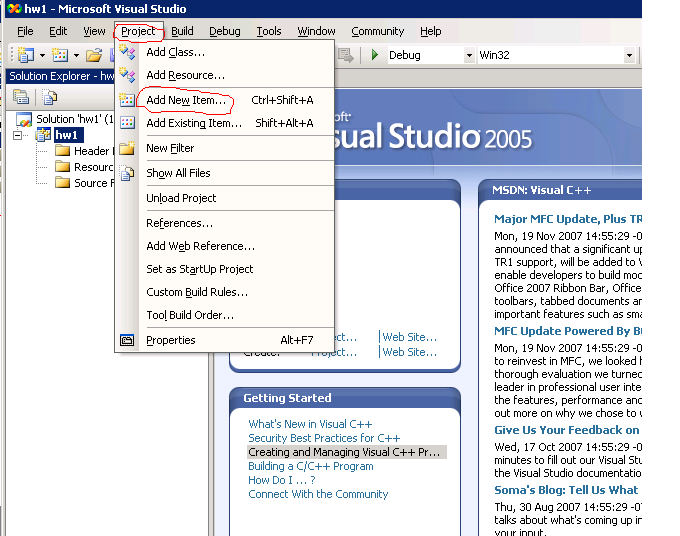Open the View menu
This screenshot has height=536, width=680.
94,31
